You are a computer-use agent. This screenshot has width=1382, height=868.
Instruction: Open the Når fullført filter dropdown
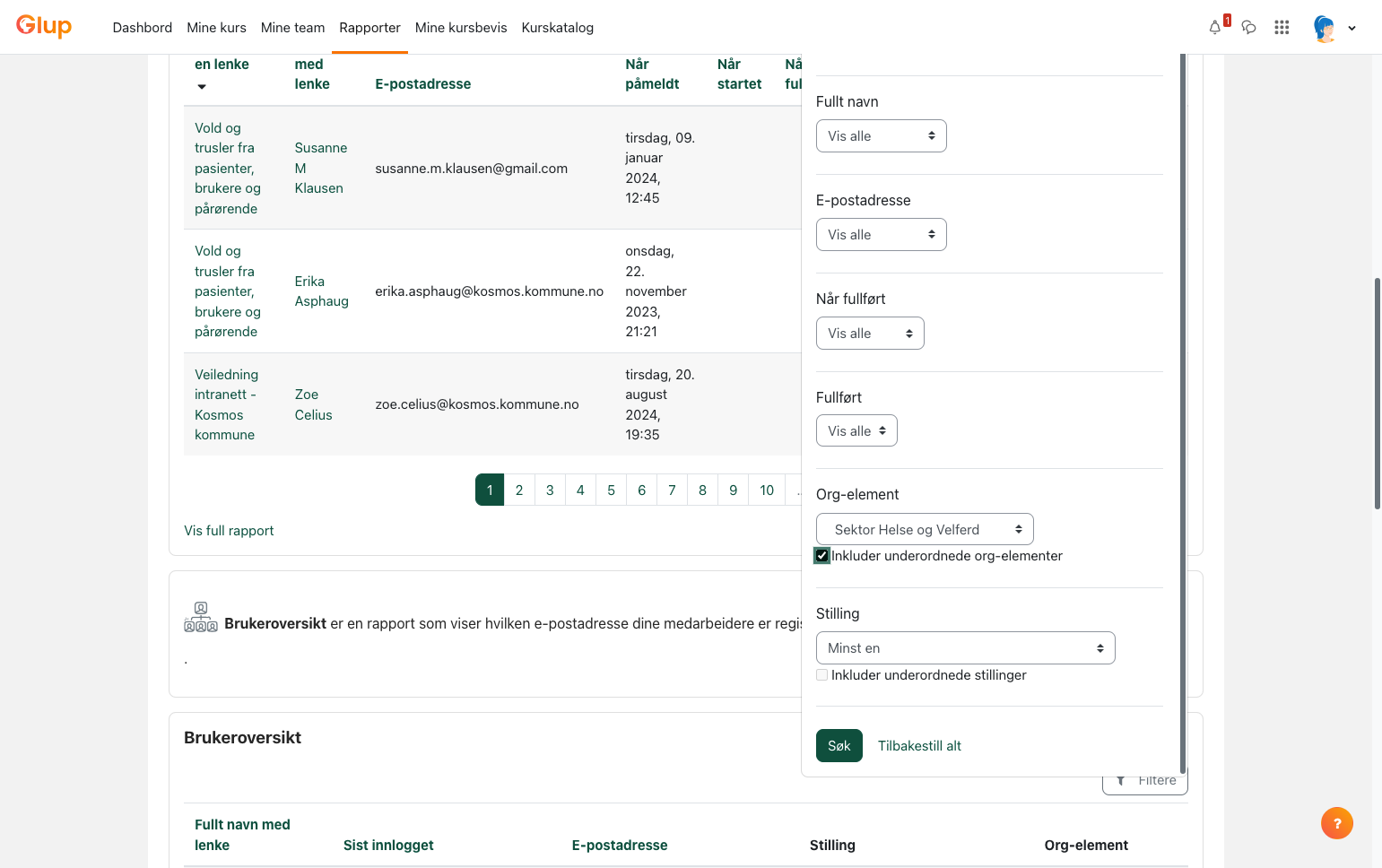pyautogui.click(x=870, y=334)
